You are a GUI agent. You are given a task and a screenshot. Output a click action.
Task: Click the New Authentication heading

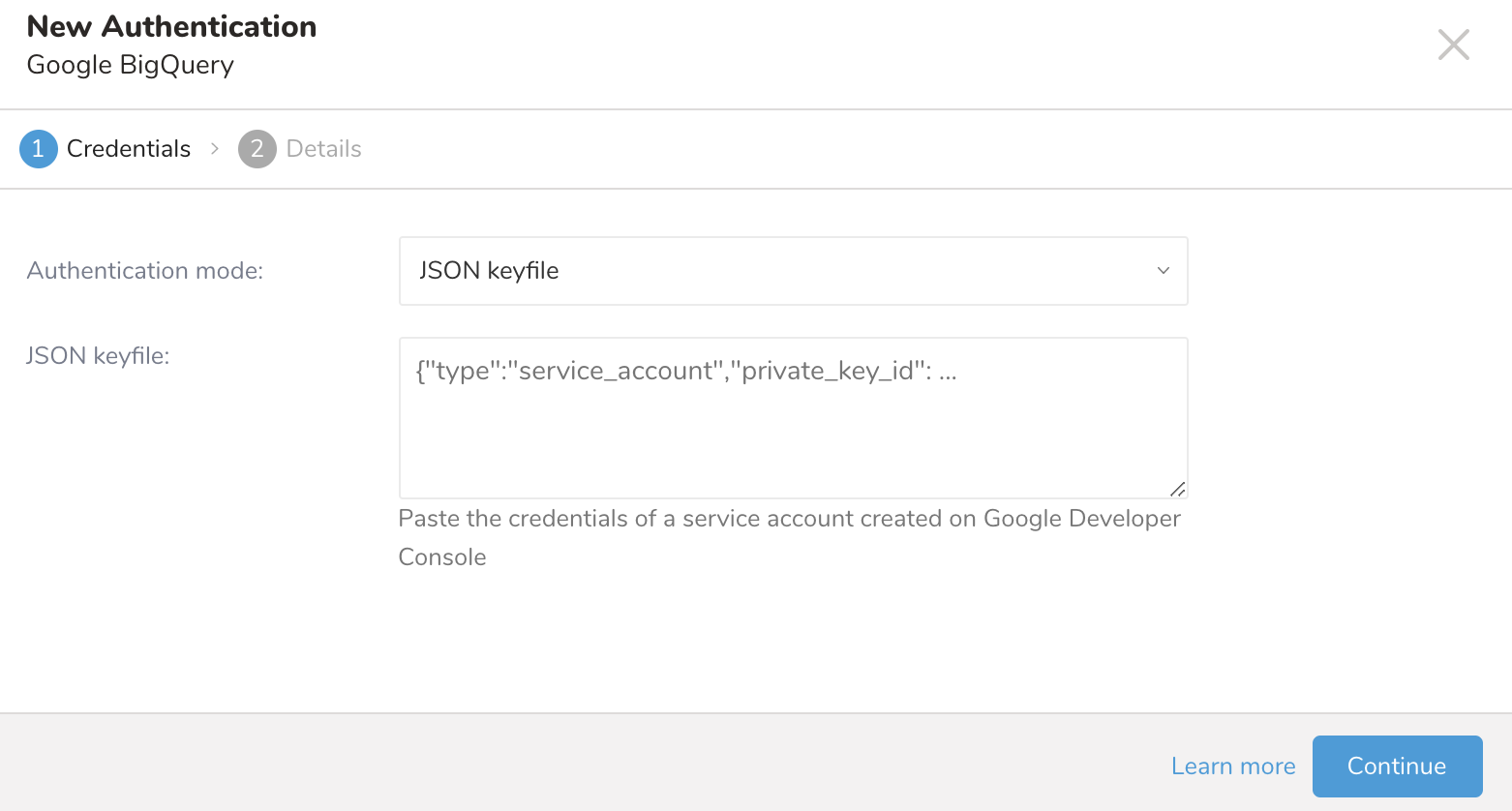pos(171,27)
